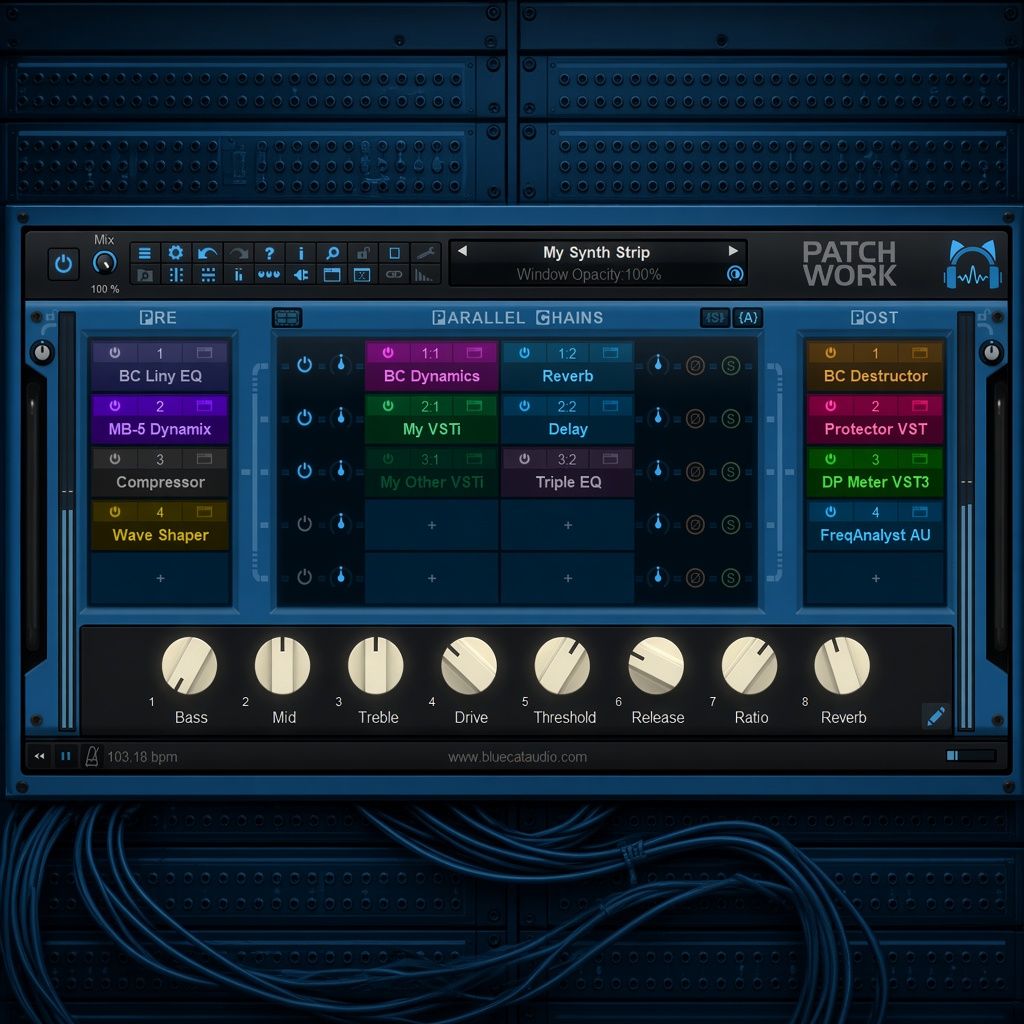Add a plugin to empty PRE slot
The height and width of the screenshot is (1024, 1024).
160,578
